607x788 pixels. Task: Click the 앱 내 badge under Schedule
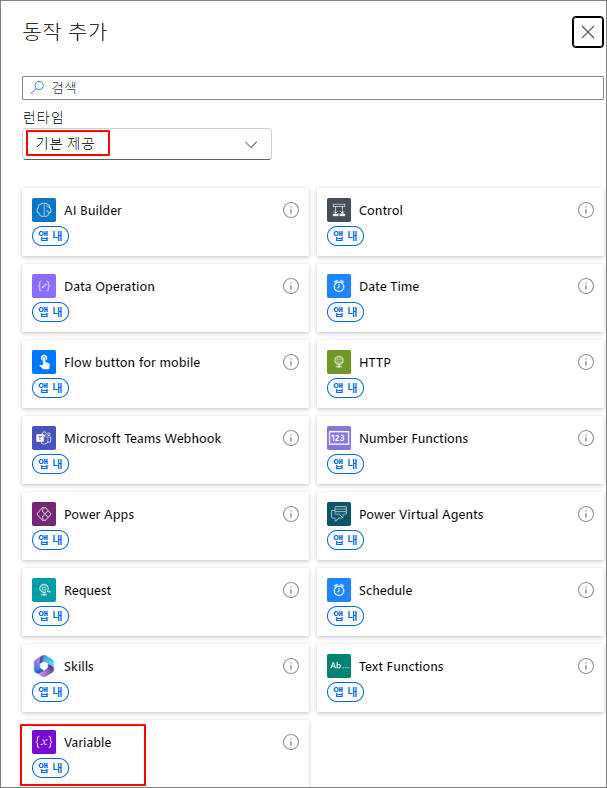[345, 616]
